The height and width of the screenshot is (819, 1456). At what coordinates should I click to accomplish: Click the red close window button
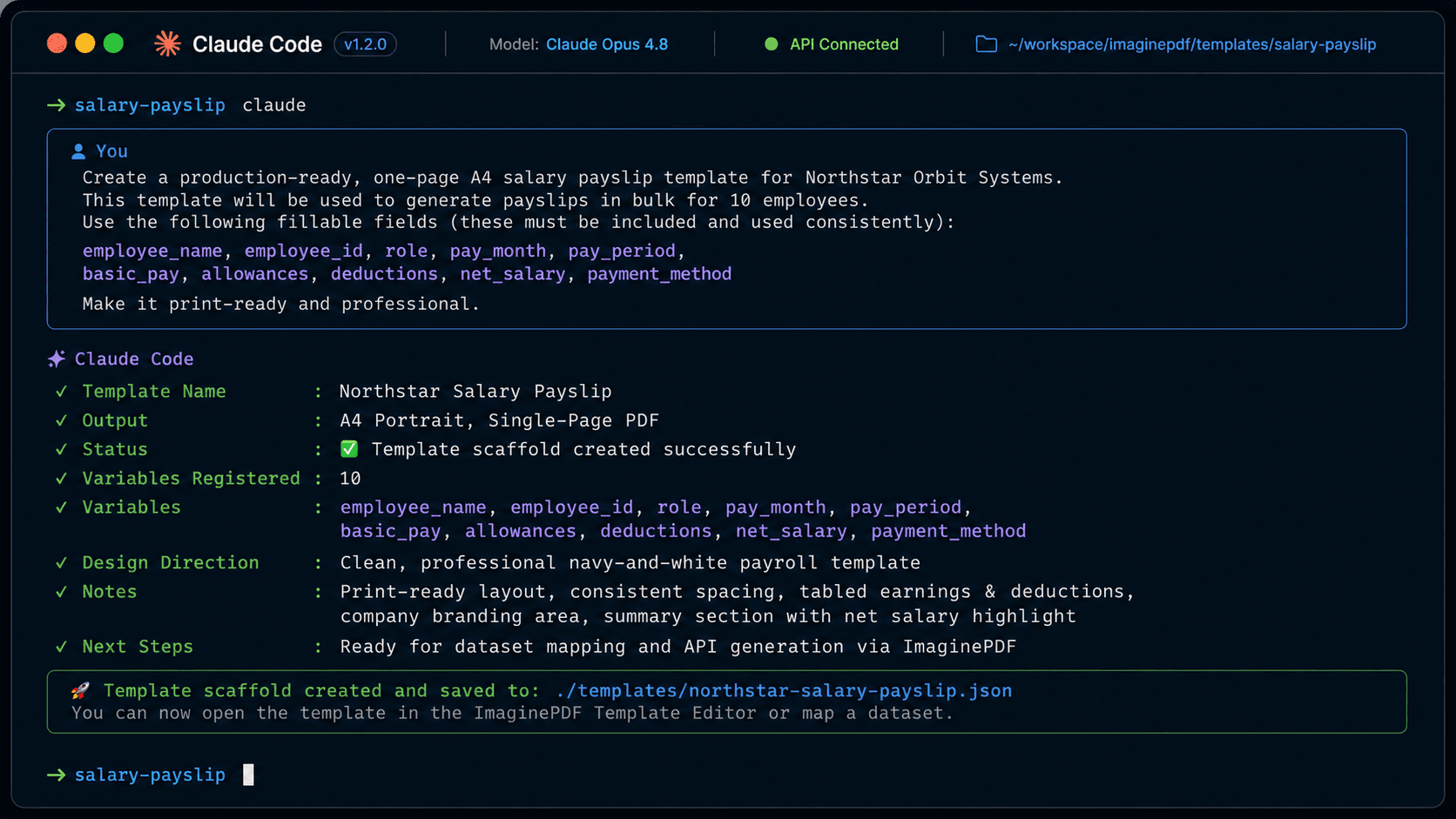click(x=57, y=44)
